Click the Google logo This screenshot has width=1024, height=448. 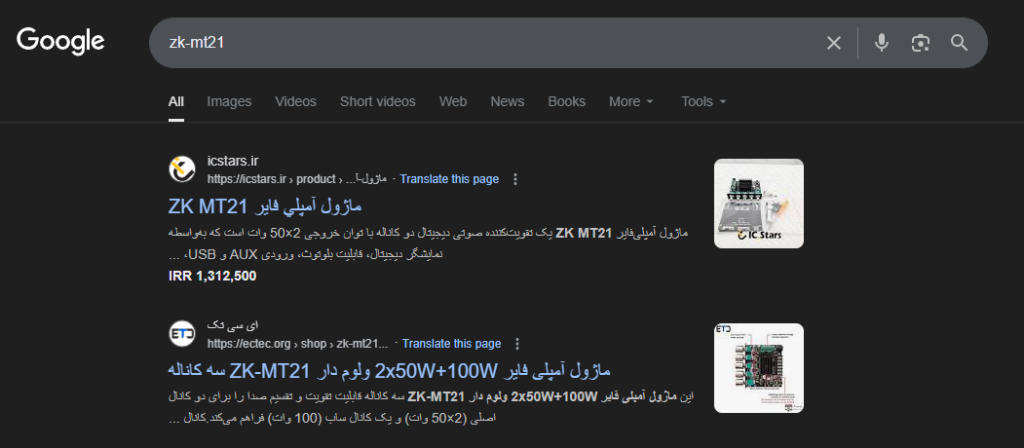tap(60, 41)
